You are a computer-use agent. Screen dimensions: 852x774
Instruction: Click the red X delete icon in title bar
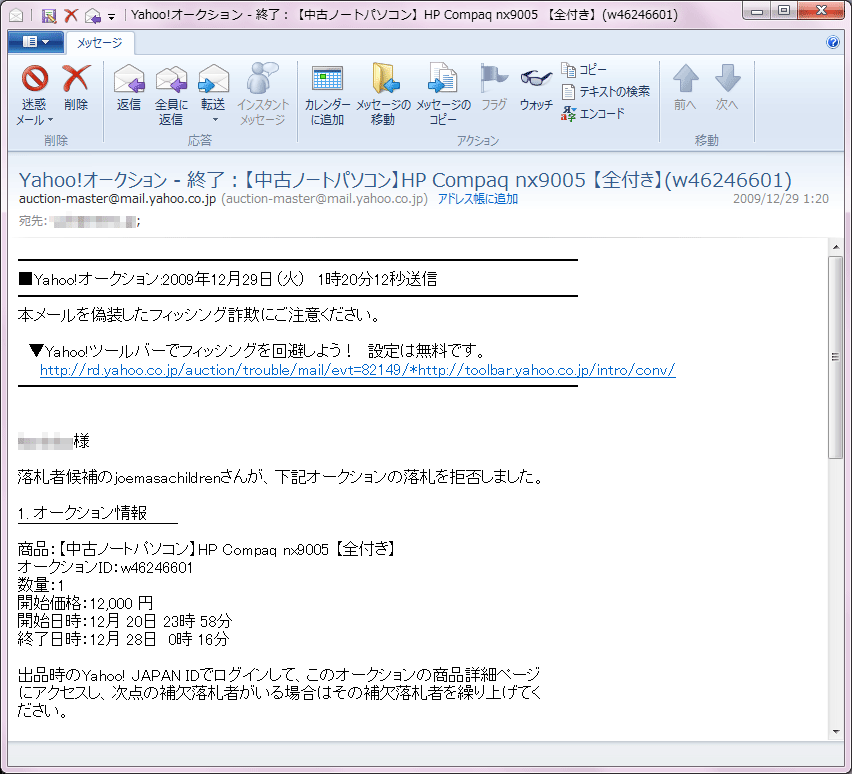pos(71,15)
